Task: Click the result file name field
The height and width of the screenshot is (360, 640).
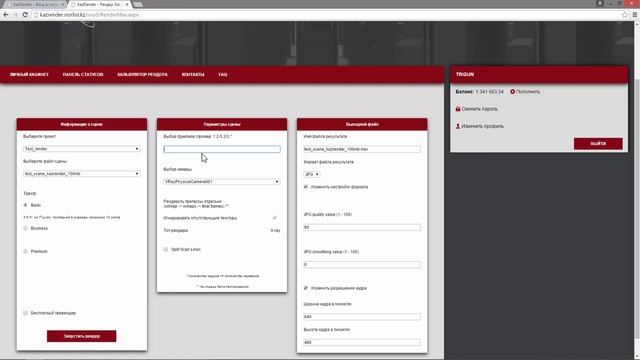Action: 362,149
